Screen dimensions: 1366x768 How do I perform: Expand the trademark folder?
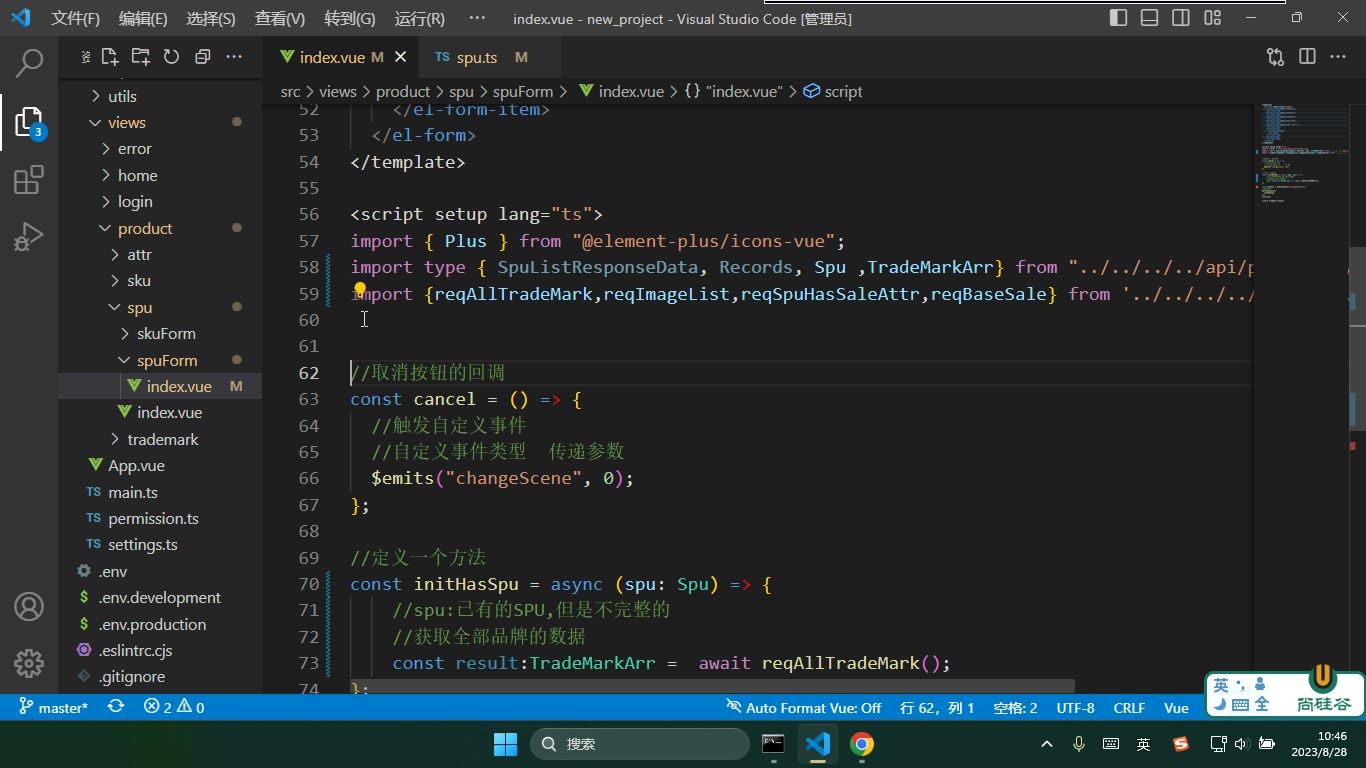tap(160, 439)
